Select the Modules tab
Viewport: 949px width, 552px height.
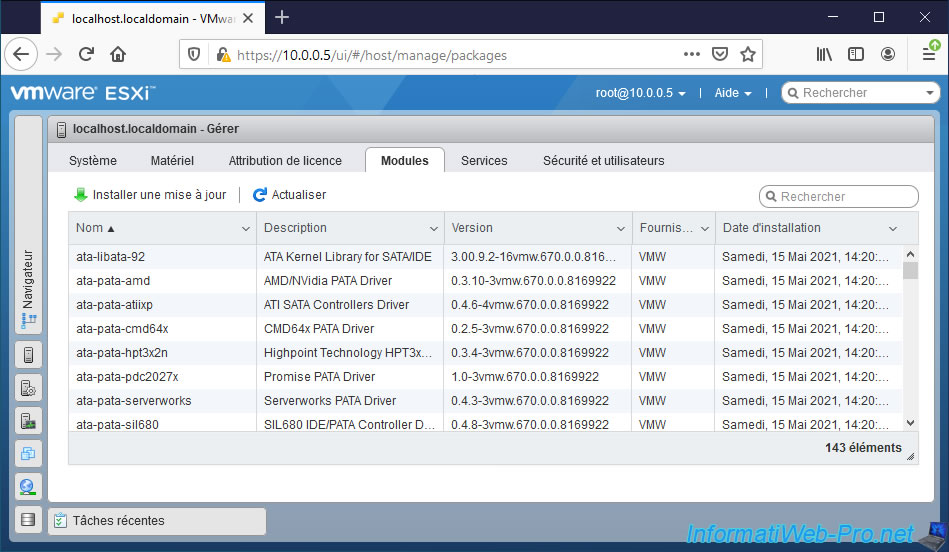click(404, 160)
